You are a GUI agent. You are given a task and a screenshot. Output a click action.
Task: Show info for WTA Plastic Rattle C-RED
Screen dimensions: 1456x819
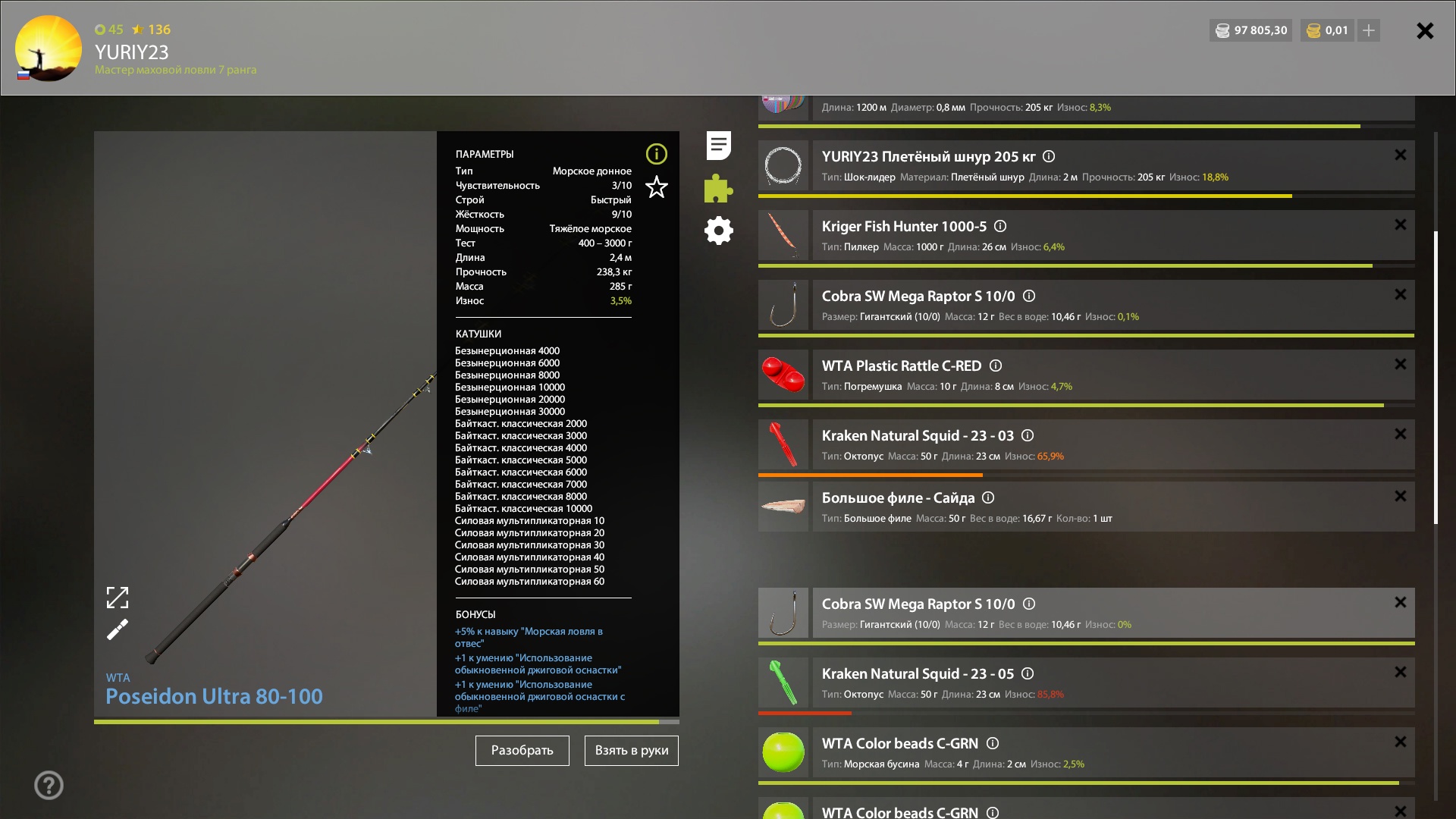(996, 366)
